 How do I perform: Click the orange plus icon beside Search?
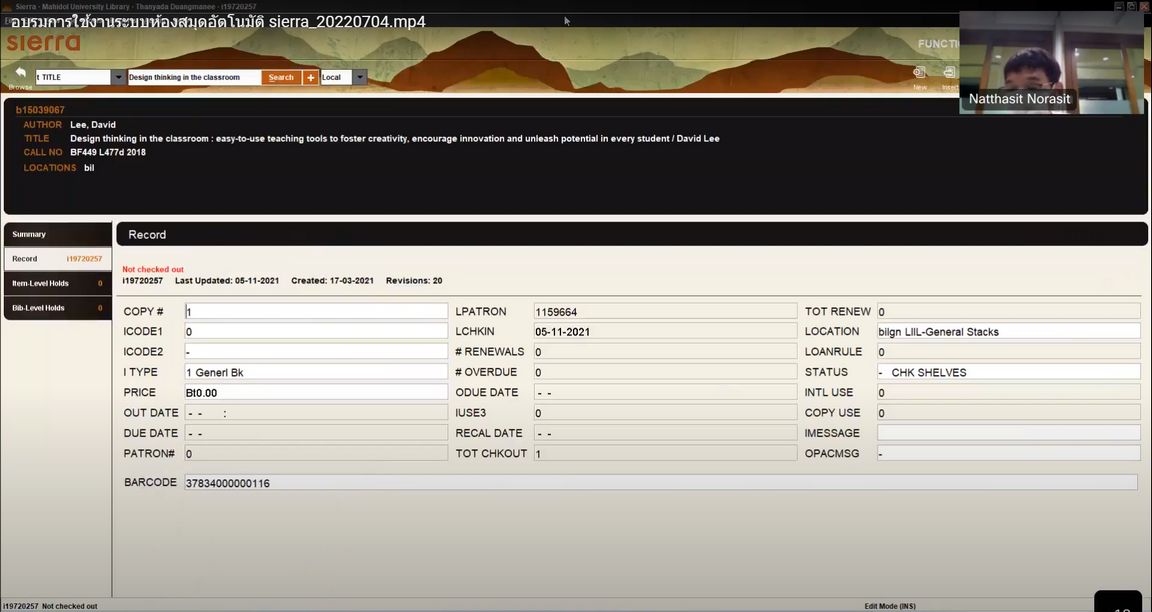(x=310, y=77)
